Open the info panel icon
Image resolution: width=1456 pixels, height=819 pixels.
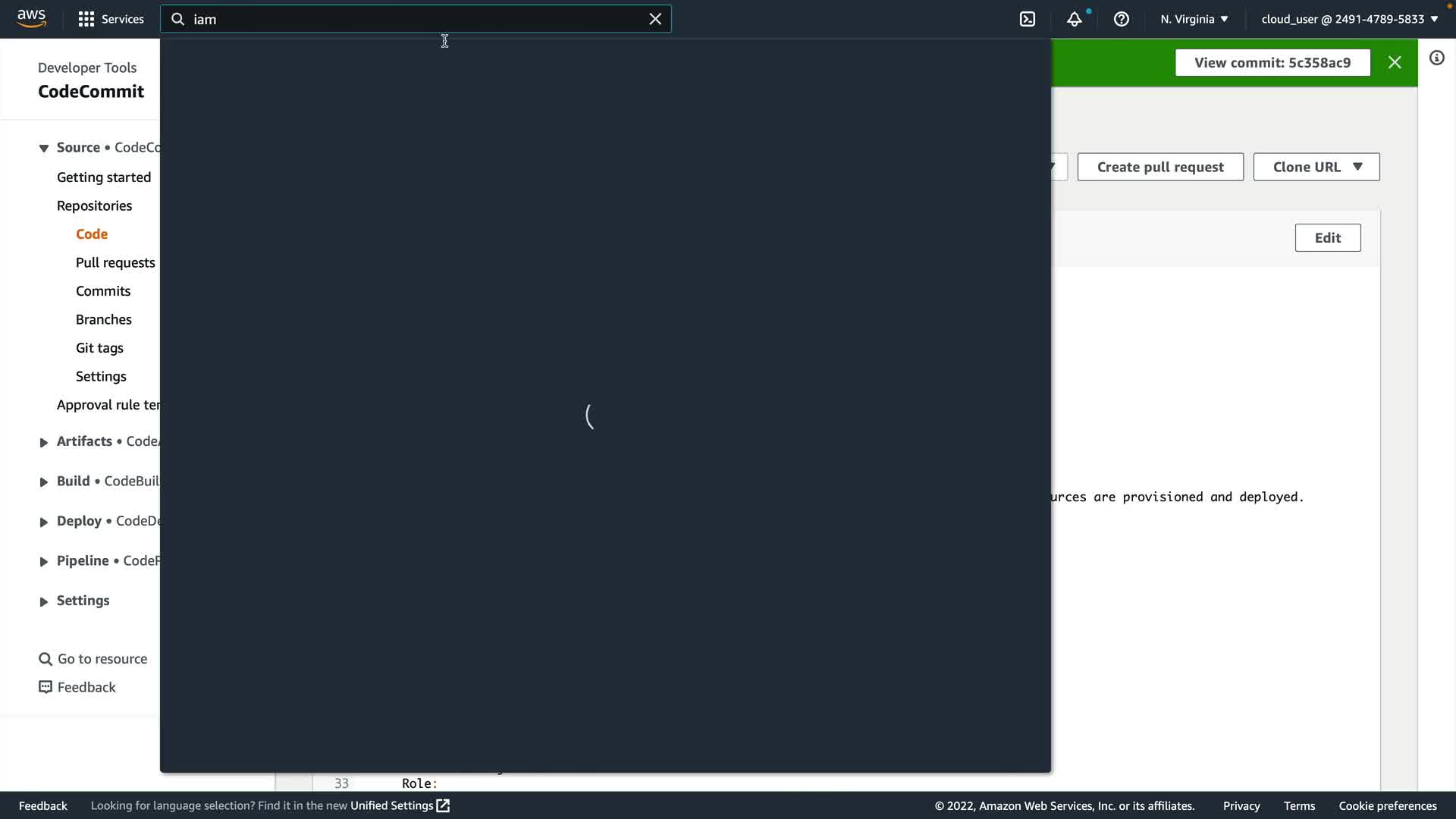click(1437, 58)
